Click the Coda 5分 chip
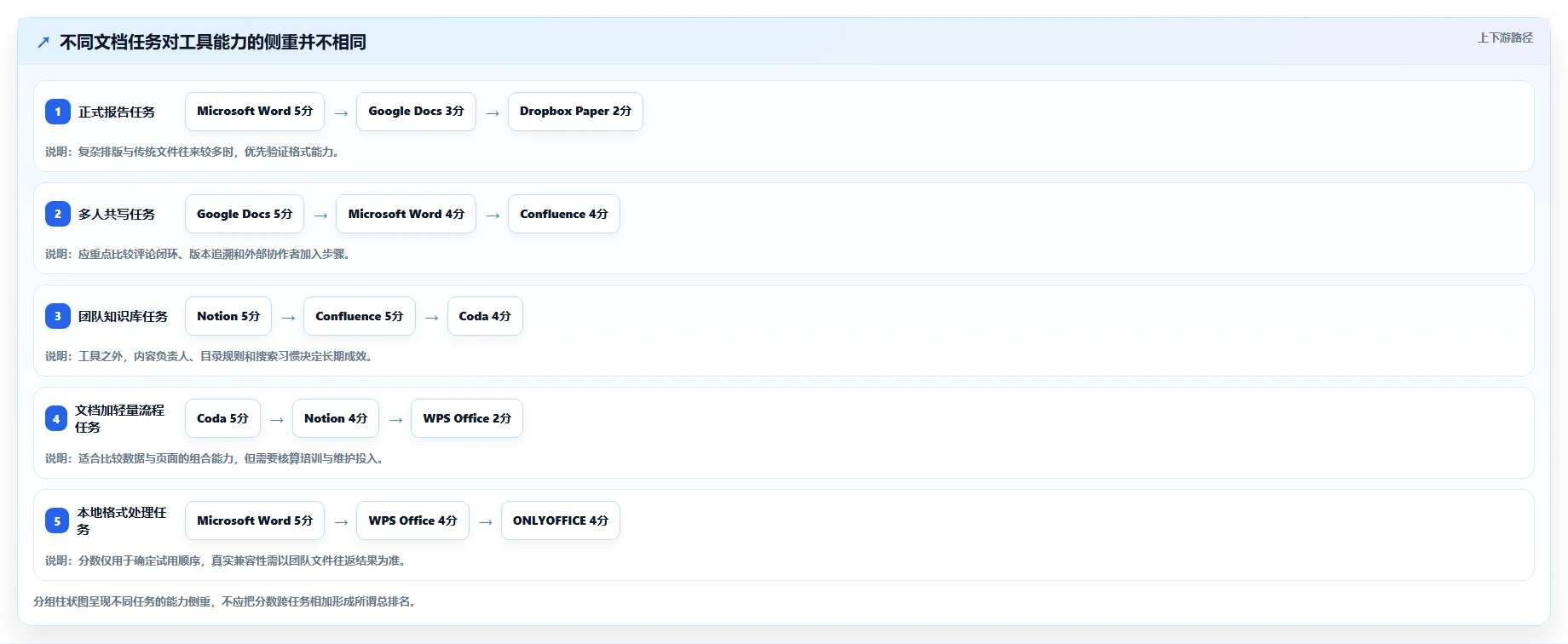The height and width of the screenshot is (644, 1568). pos(222,418)
